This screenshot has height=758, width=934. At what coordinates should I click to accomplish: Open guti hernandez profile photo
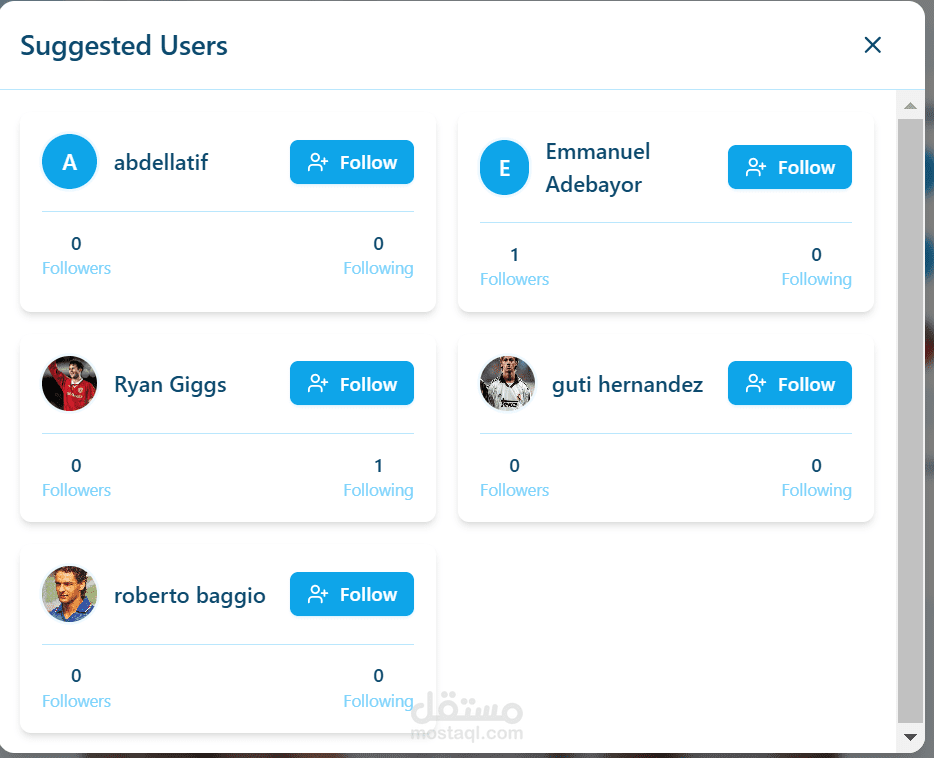(x=508, y=383)
